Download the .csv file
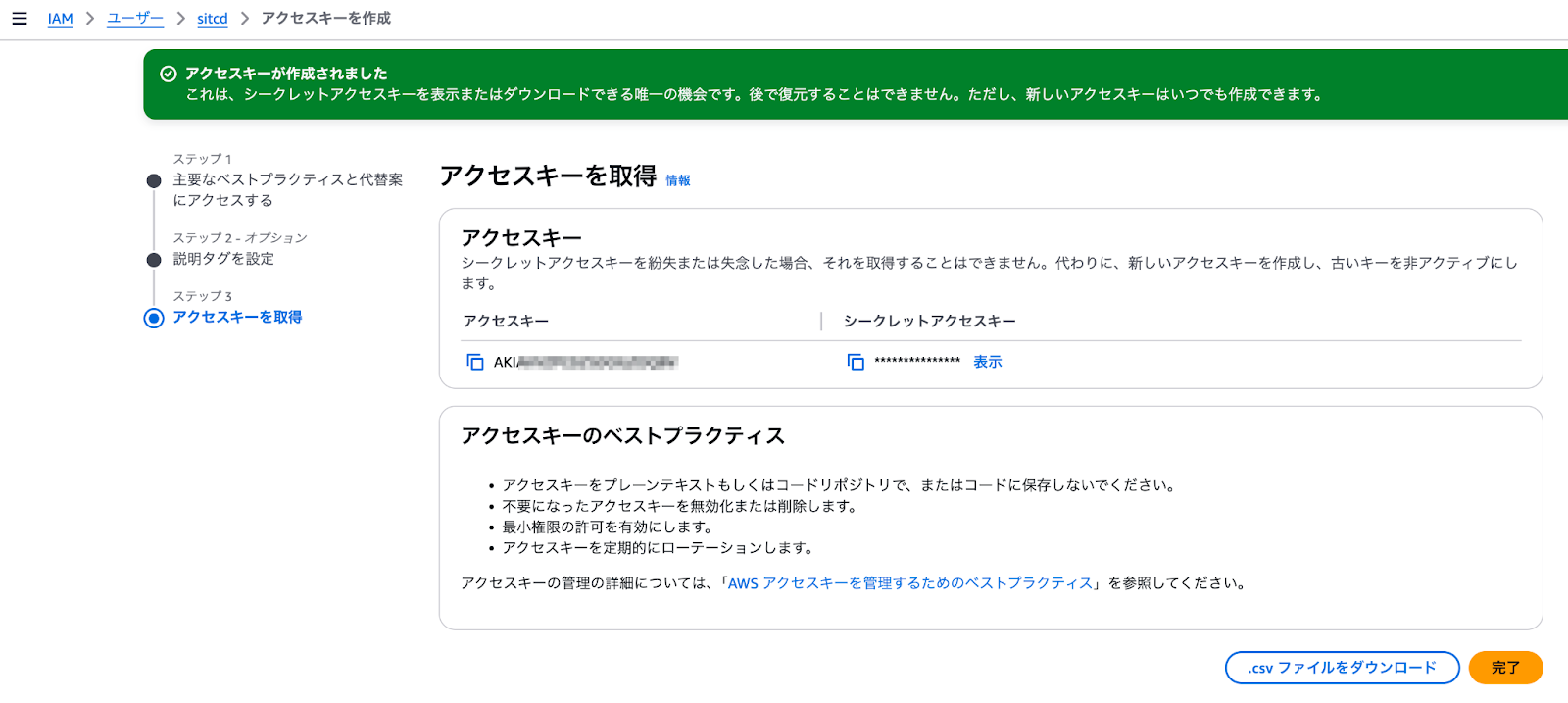This screenshot has height=703, width=1568. [x=1343, y=668]
